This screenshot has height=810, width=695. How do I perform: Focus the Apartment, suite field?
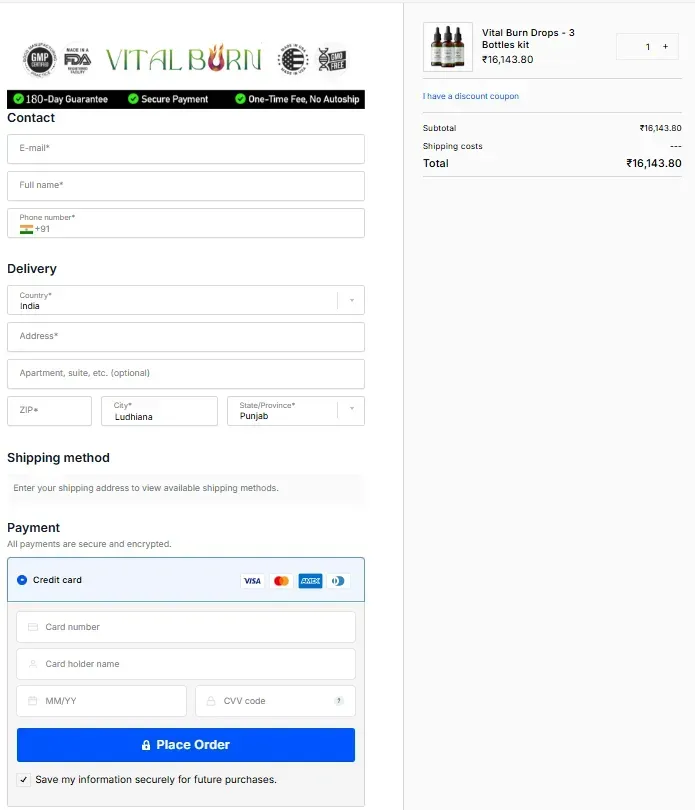coord(186,374)
